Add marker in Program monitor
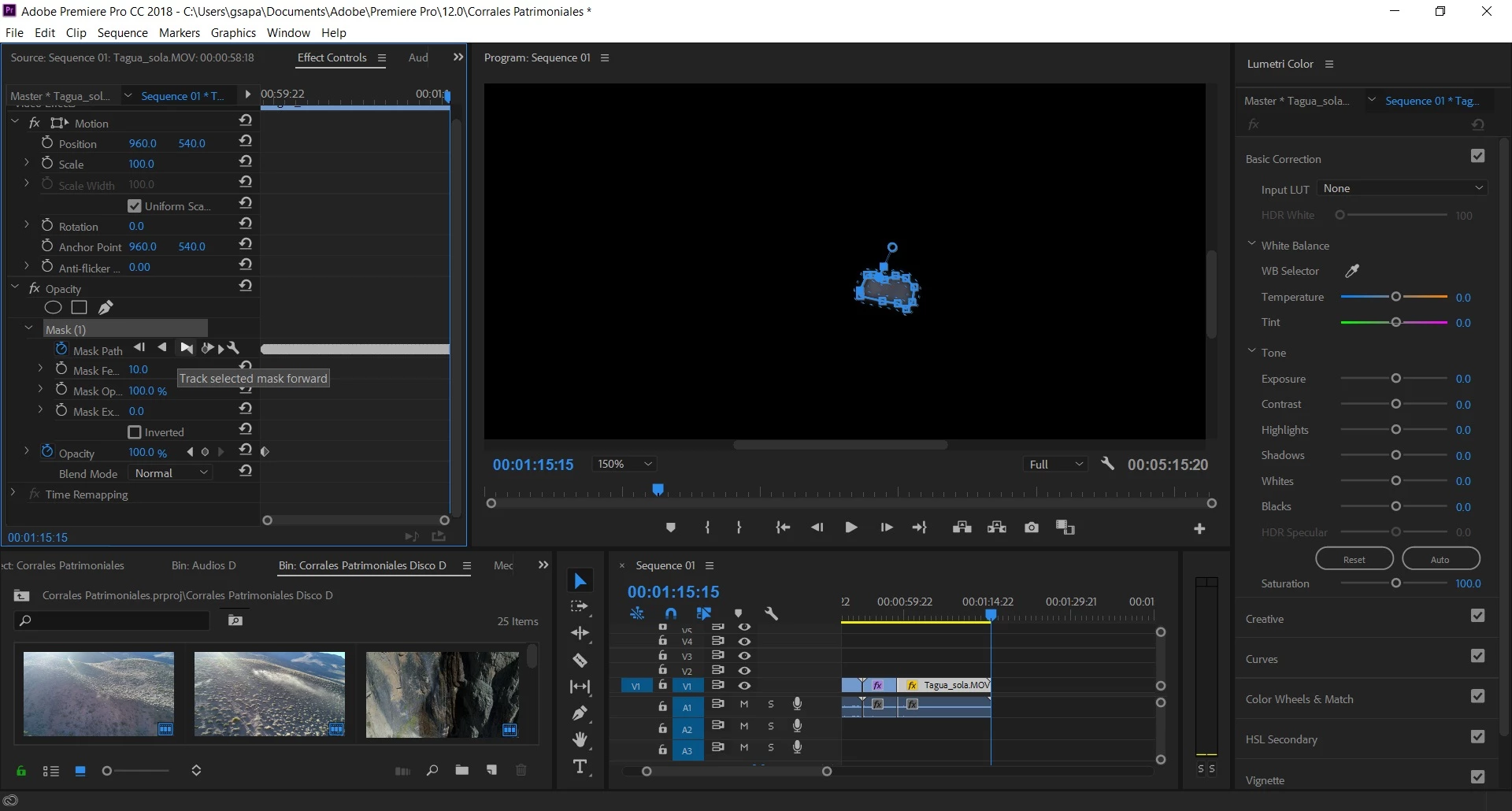 pos(670,528)
